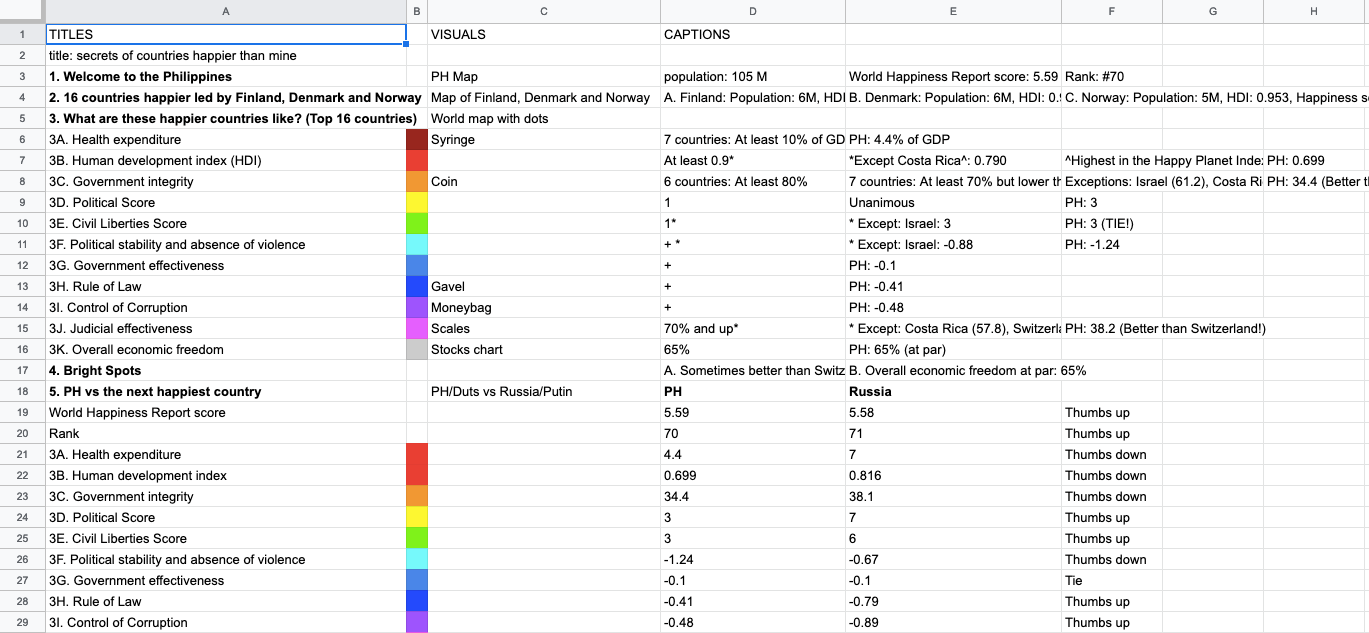Click the 'Coin' cell
Image resolution: width=1369 pixels, height=633 pixels.
[x=543, y=181]
